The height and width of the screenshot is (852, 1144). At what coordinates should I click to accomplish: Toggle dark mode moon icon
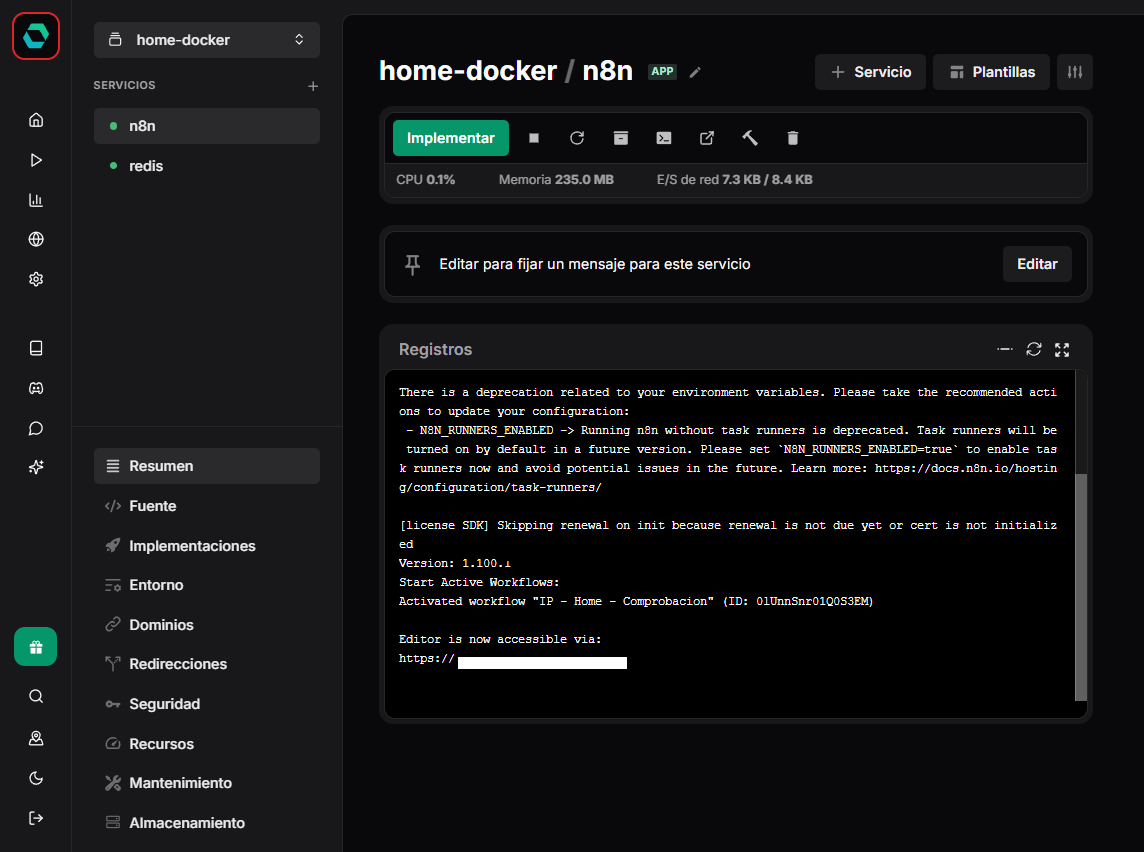coord(36,778)
